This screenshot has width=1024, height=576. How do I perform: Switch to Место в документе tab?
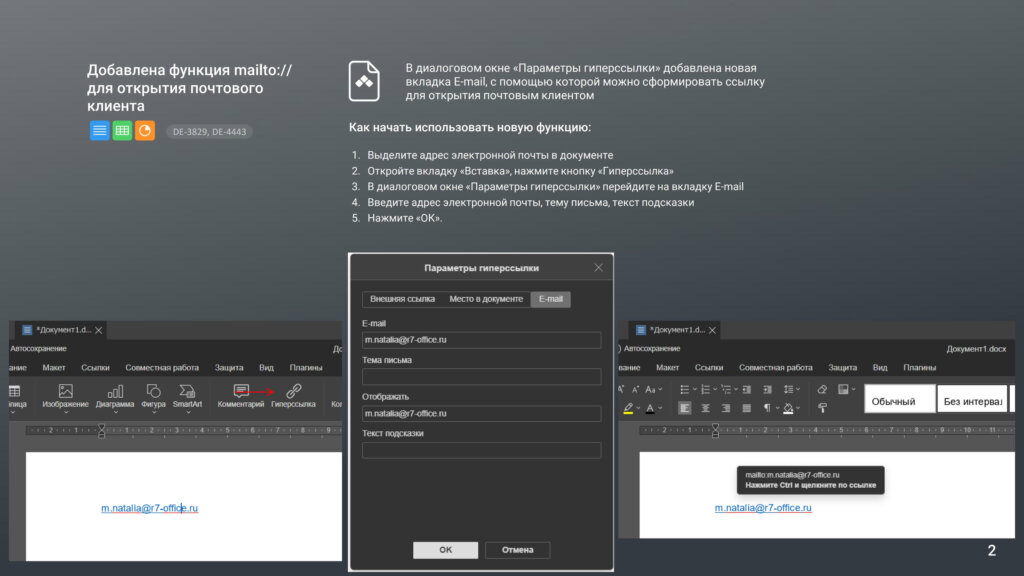click(486, 299)
